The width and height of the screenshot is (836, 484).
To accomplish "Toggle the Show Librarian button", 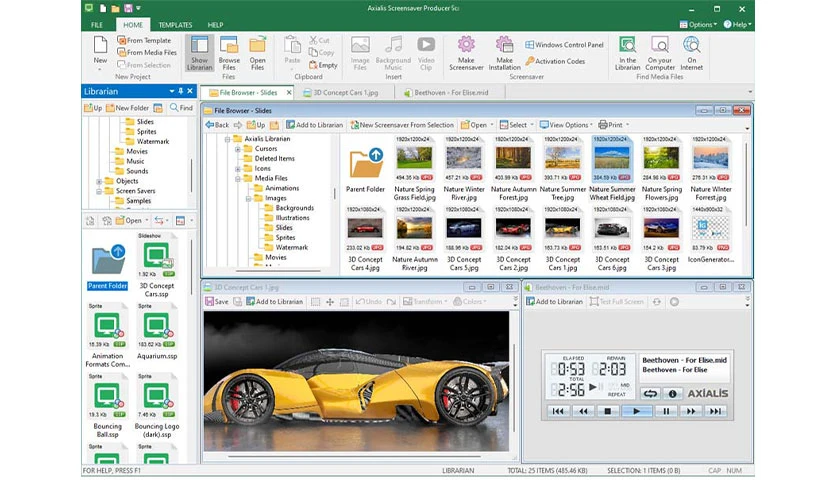I will (199, 53).
